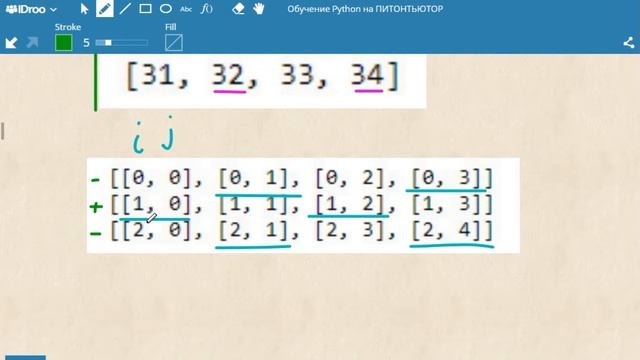Click the number 34 in the list
The image size is (640, 360).
(x=368, y=76)
